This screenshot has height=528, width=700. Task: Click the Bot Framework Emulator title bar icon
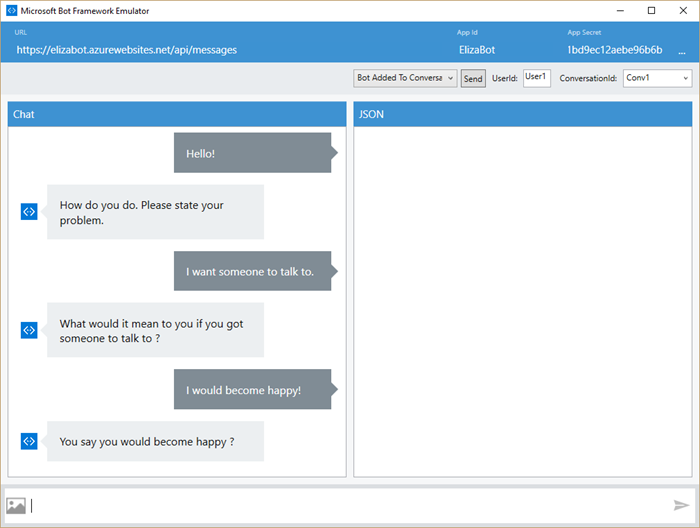coord(11,11)
